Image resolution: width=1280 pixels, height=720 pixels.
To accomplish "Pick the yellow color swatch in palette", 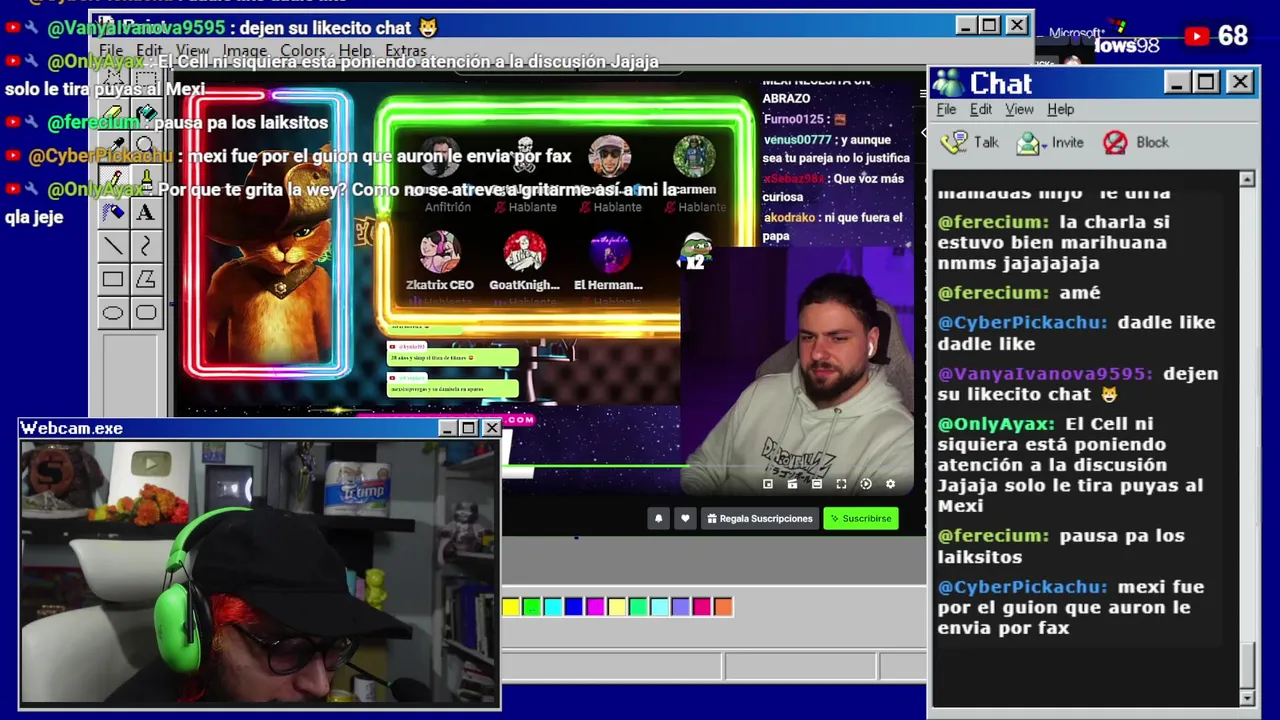I will click(x=511, y=606).
